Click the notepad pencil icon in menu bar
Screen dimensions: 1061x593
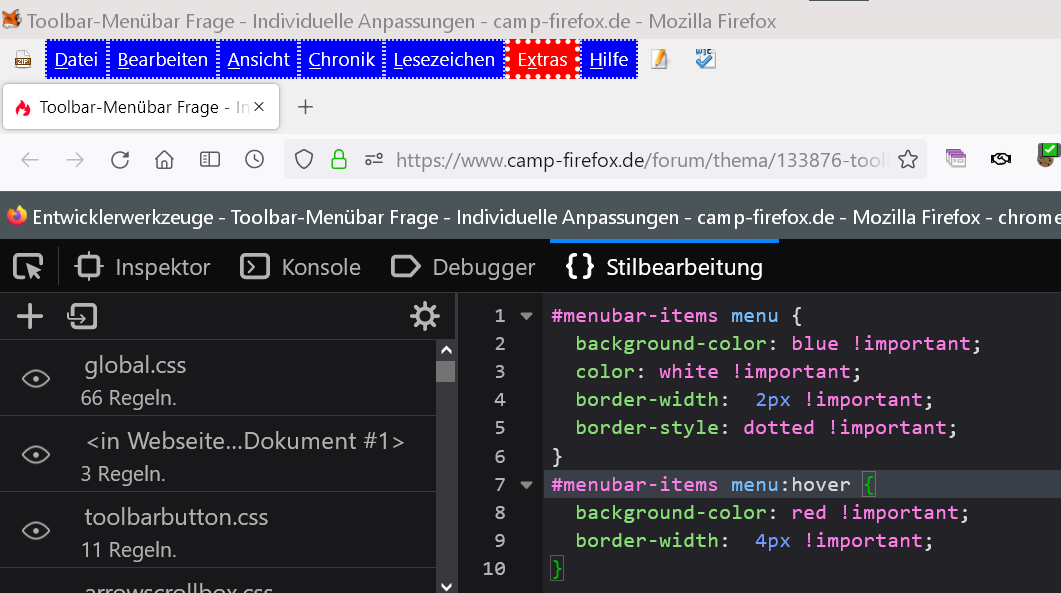tap(660, 60)
